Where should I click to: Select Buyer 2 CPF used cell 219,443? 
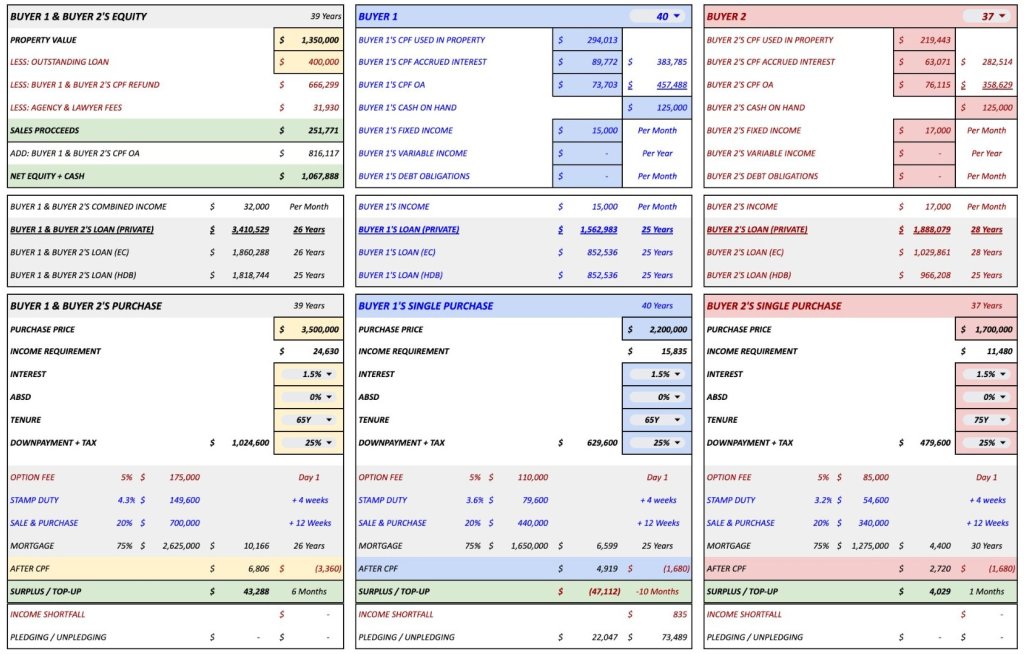pyautogui.click(x=925, y=40)
